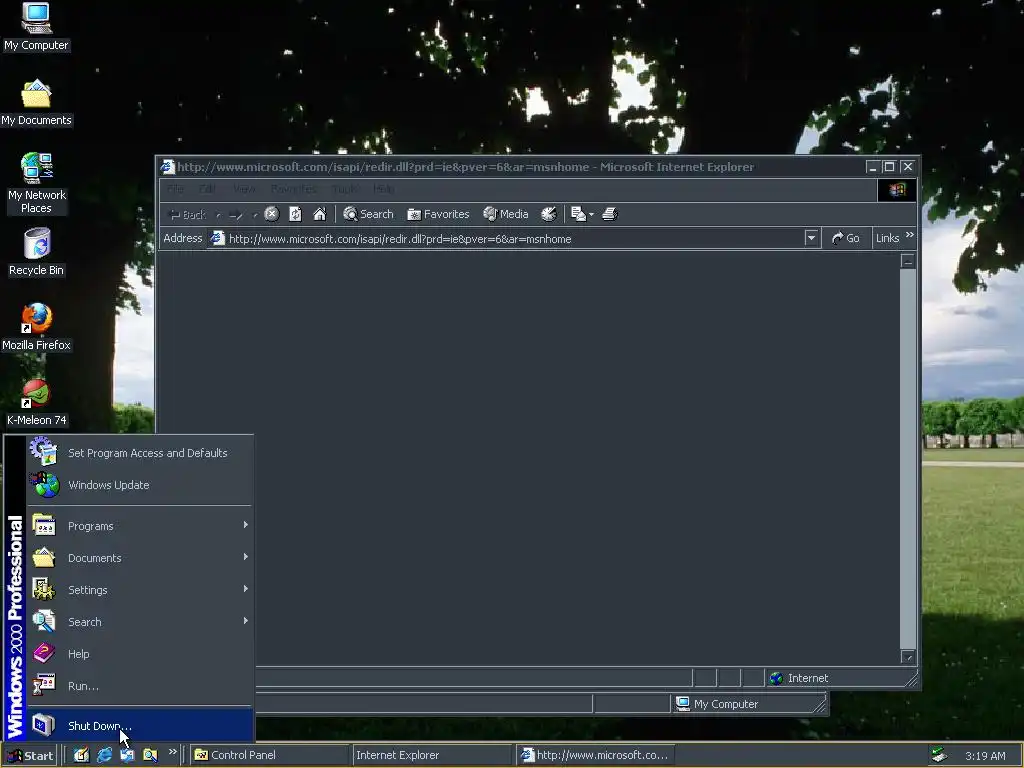Open the View menu in Internet Explorer
Image resolution: width=1024 pixels, height=768 pixels.
coord(244,189)
